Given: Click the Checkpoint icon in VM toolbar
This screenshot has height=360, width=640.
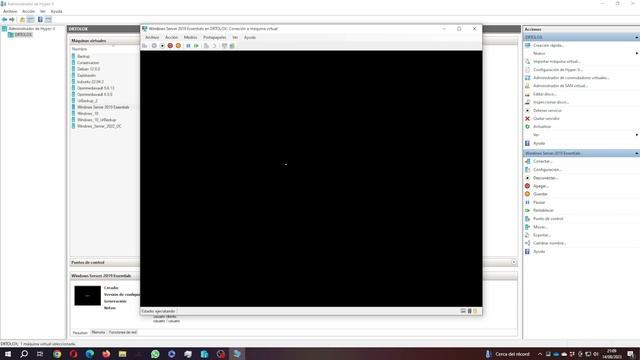Looking at the screenshot, I should [206, 46].
